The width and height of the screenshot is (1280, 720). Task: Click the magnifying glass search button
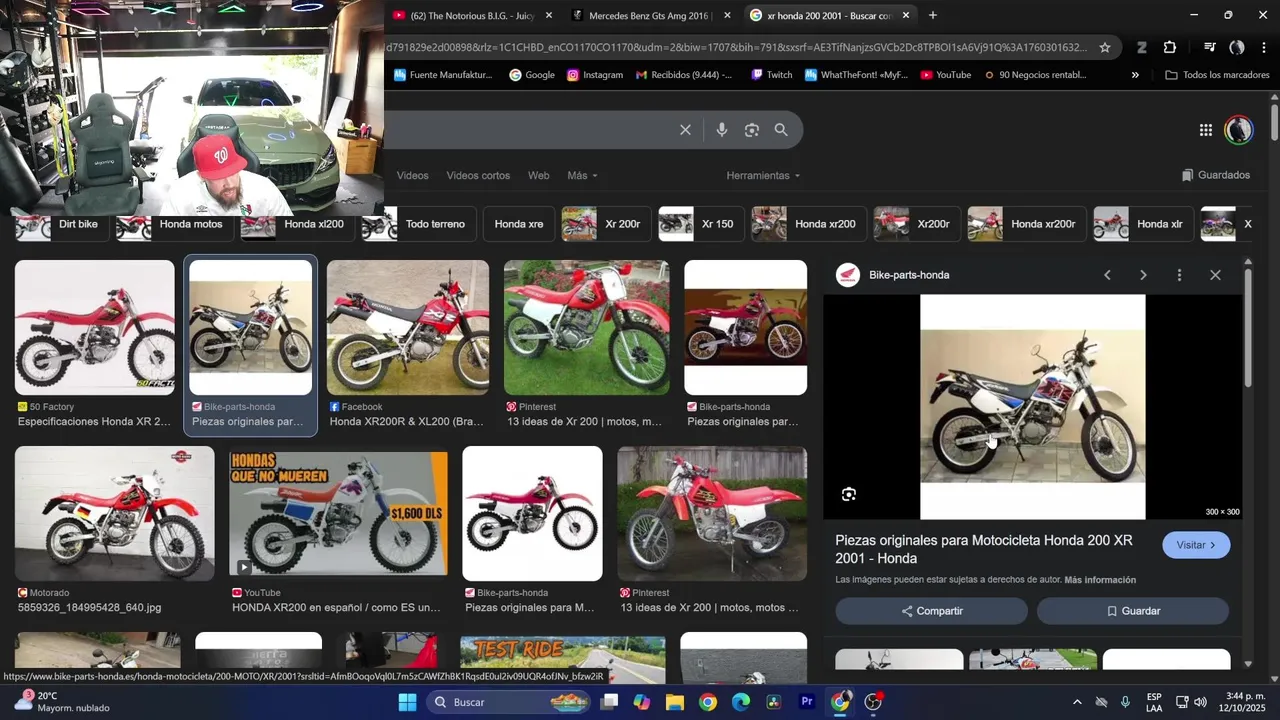coord(781,130)
